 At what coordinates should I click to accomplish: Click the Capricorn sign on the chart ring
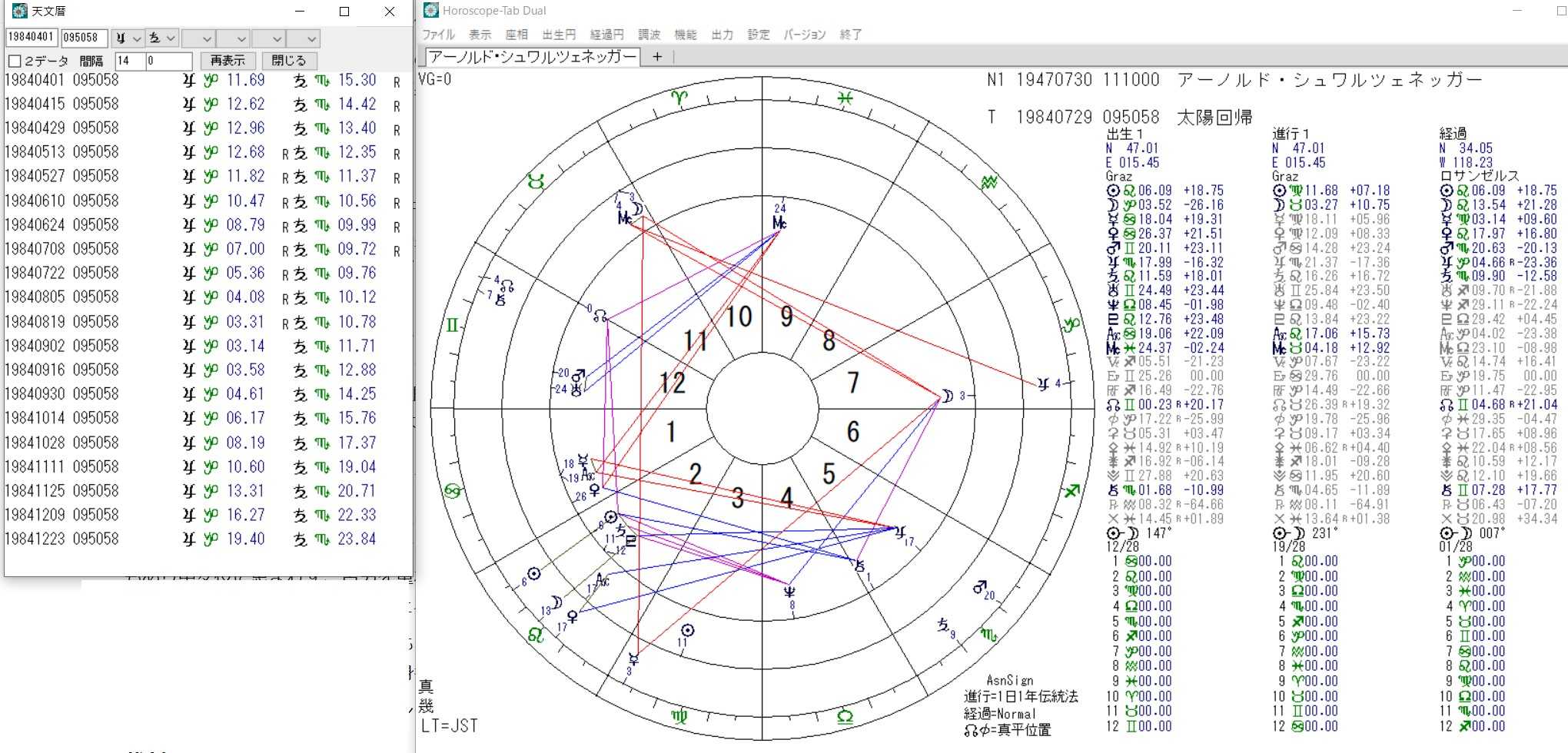1071,326
